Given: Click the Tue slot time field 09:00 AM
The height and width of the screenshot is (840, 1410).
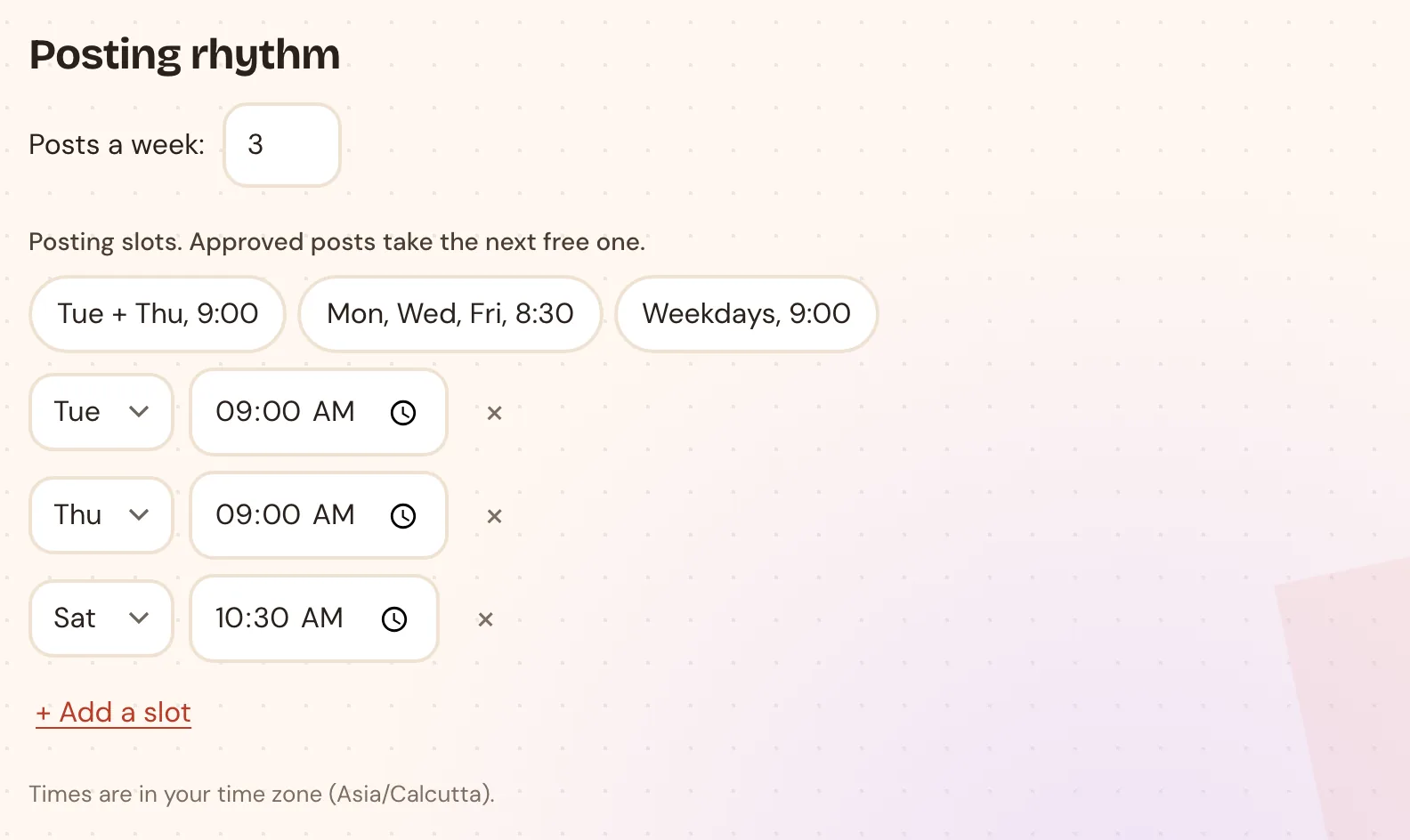Looking at the screenshot, I should 319,412.
